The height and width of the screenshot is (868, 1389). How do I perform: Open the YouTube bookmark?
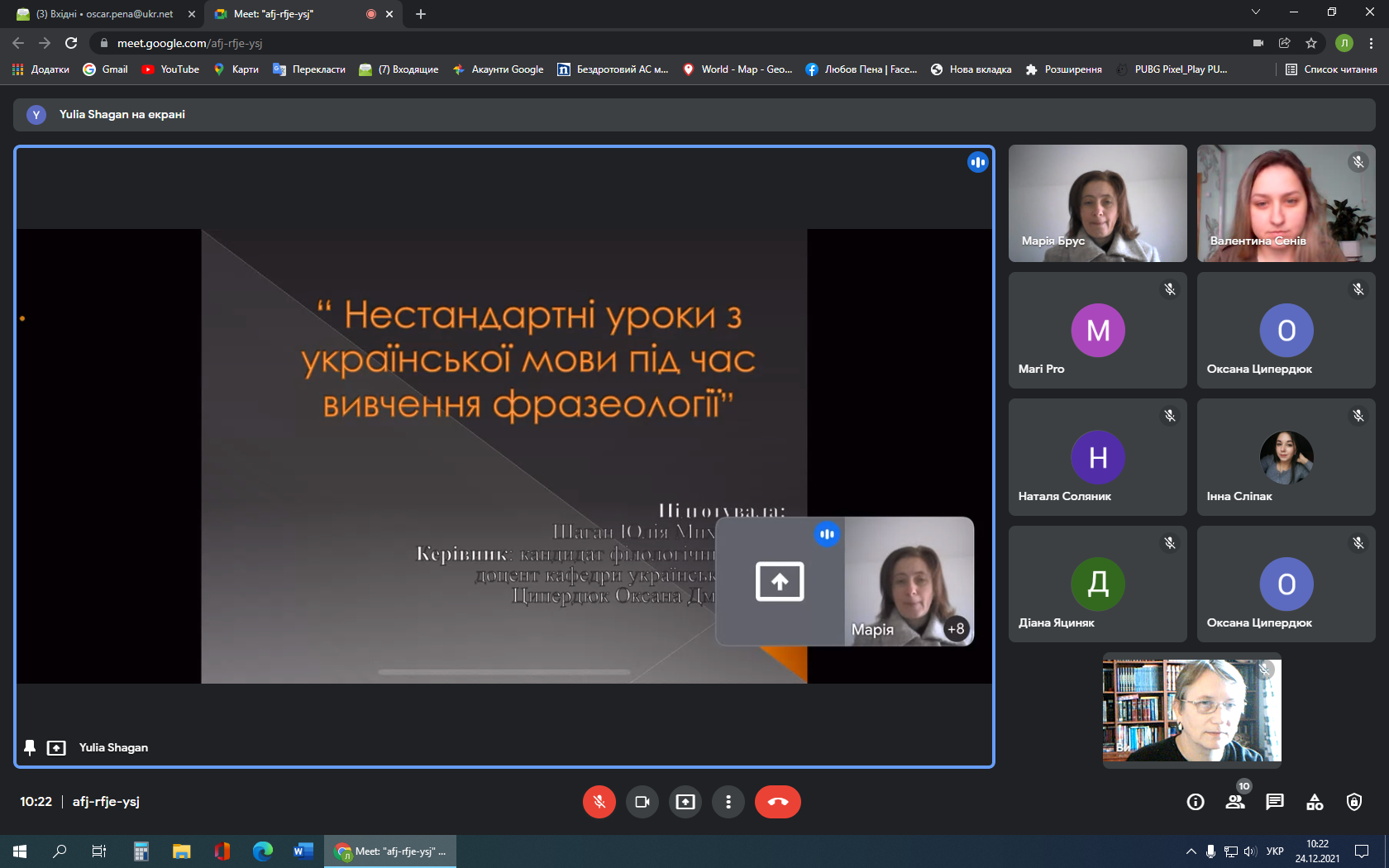[x=170, y=69]
